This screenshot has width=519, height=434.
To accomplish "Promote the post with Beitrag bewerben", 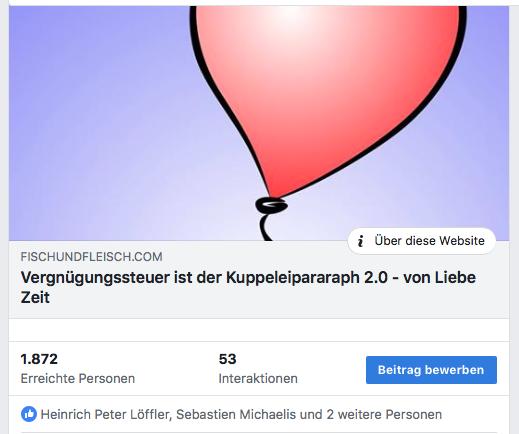I will [x=431, y=370].
